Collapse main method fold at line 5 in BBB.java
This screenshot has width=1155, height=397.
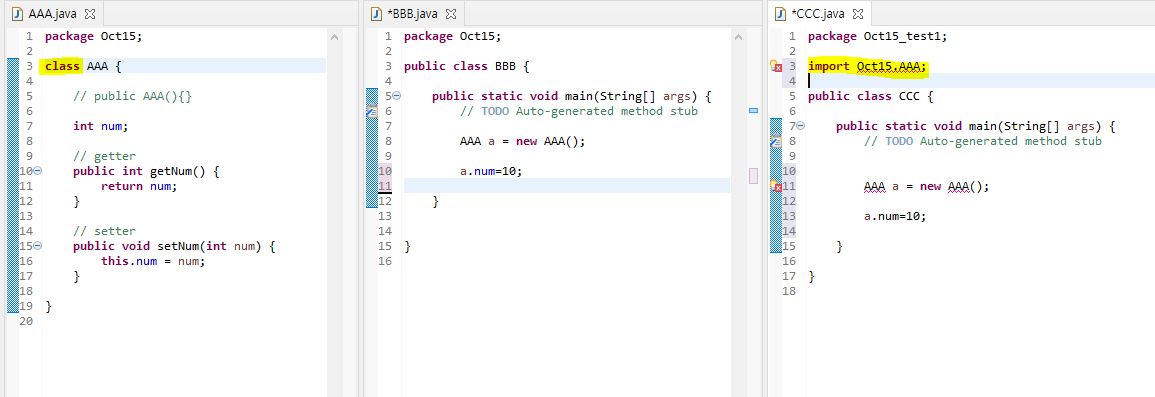[396, 95]
